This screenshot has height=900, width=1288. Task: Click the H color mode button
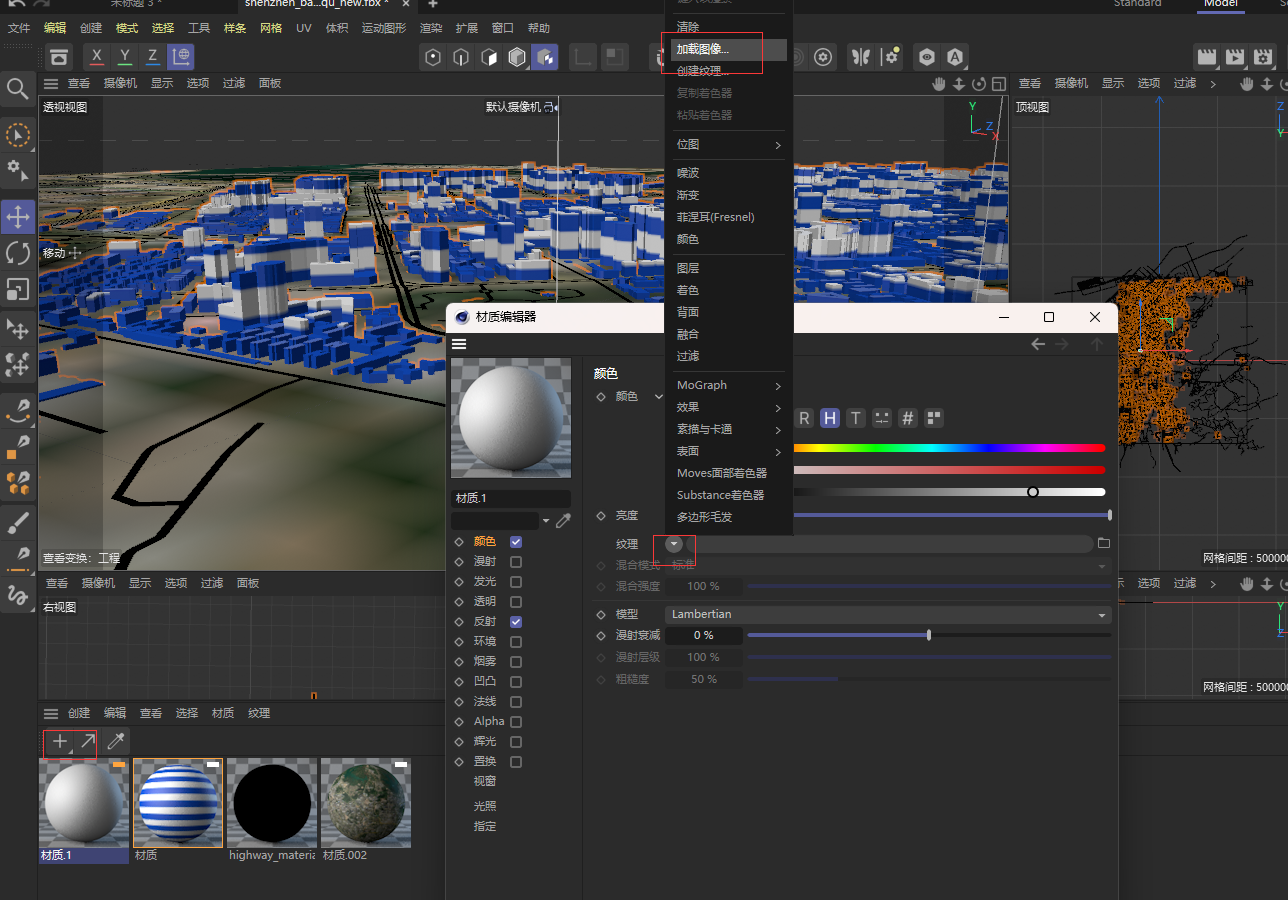tap(830, 418)
